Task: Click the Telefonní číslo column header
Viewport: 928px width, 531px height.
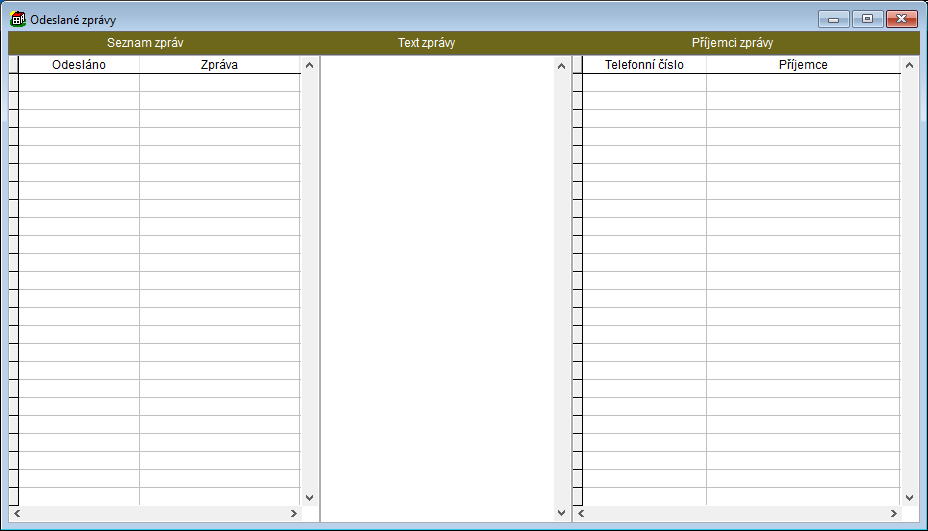Action: click(644, 65)
